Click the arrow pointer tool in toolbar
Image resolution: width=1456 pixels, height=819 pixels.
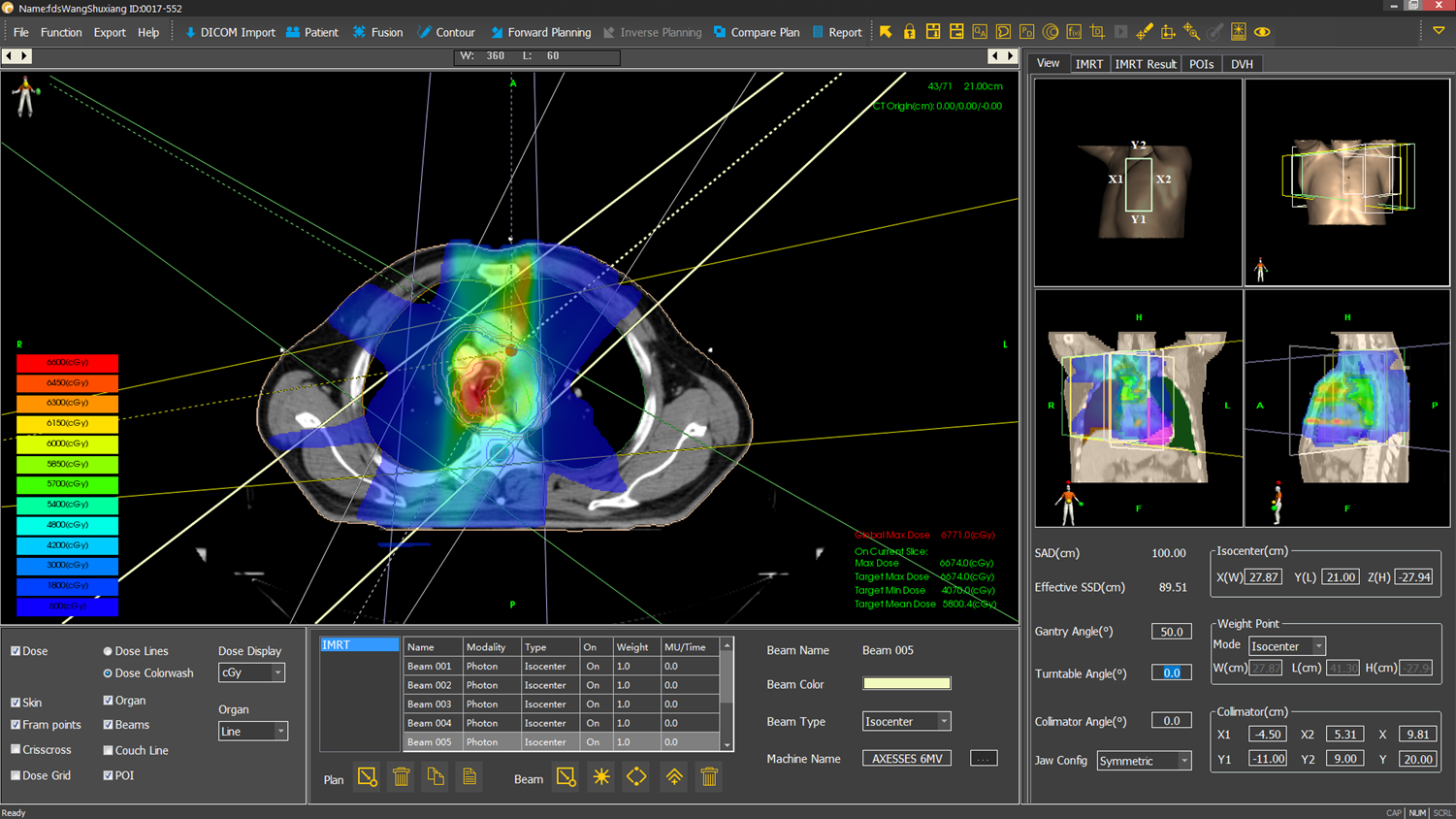(x=886, y=32)
